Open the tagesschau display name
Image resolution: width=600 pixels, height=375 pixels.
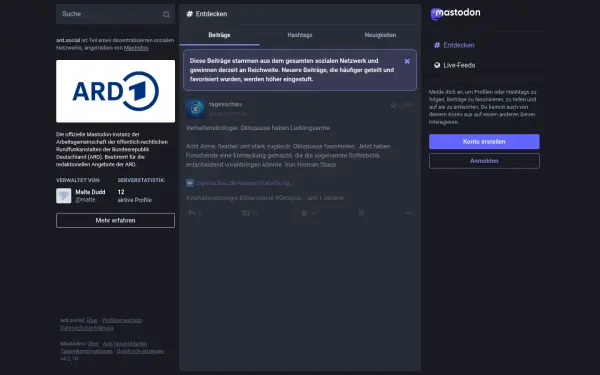tap(225, 104)
